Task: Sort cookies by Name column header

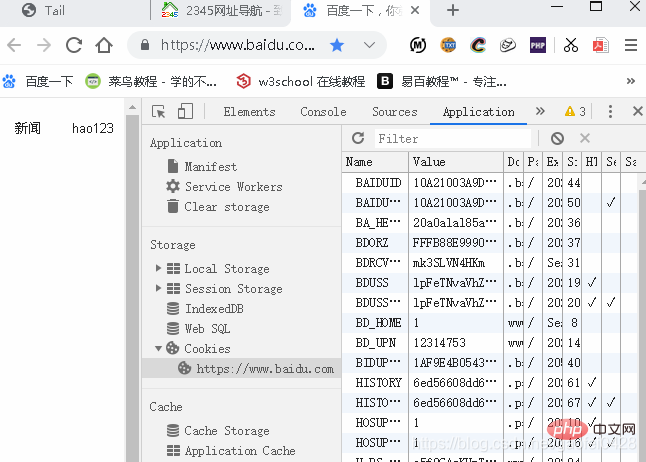Action: [x=375, y=162]
